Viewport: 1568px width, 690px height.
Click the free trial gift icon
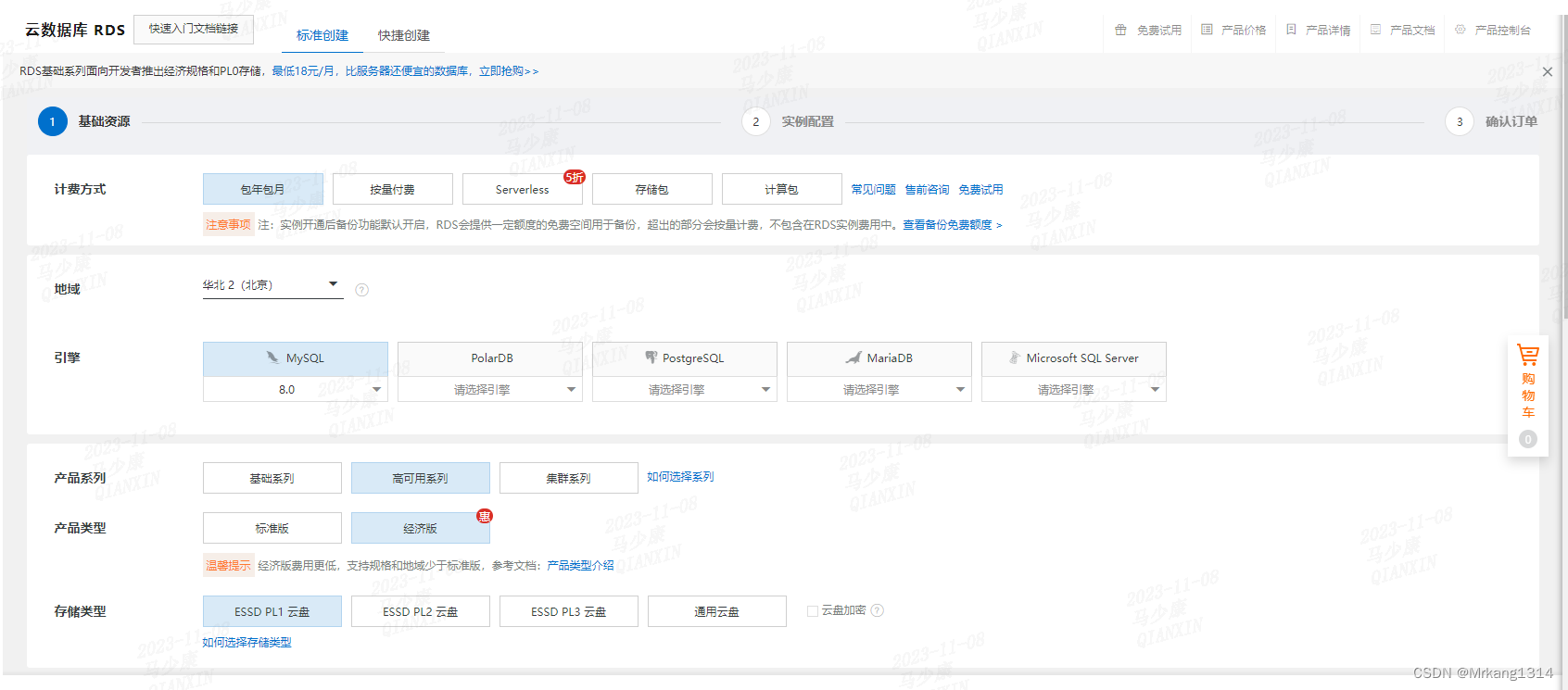click(1120, 30)
